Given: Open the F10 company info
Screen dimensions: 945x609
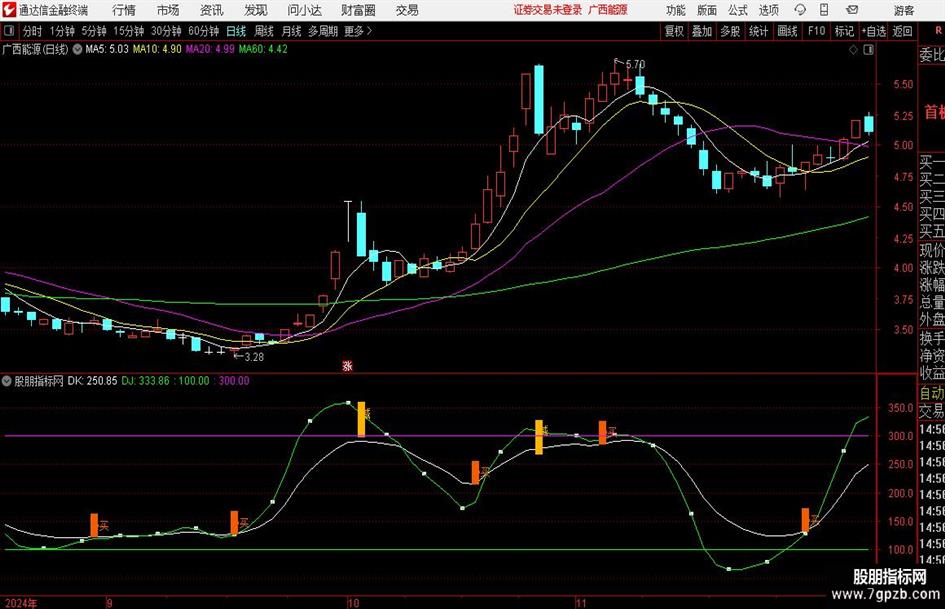Looking at the screenshot, I should pos(816,31).
